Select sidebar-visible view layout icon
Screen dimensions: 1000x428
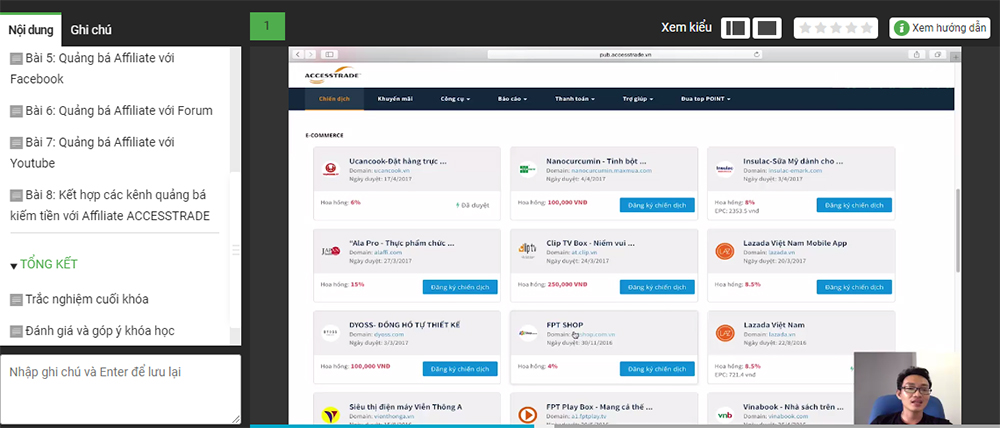click(x=735, y=28)
